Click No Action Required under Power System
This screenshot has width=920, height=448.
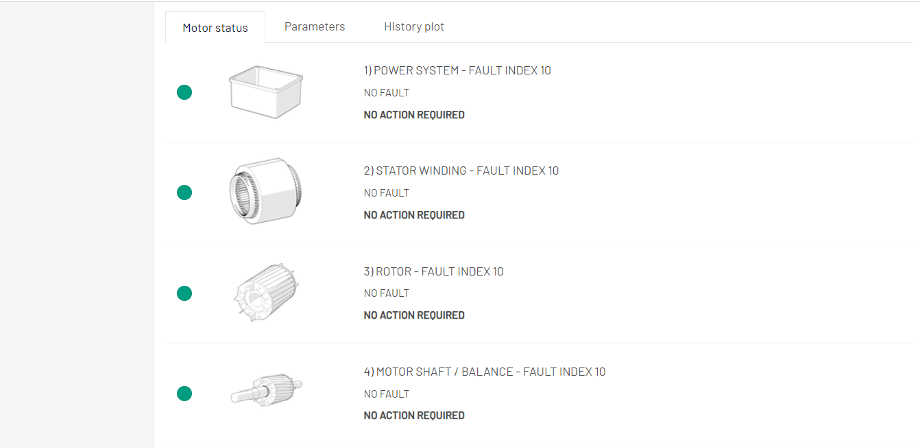414,115
